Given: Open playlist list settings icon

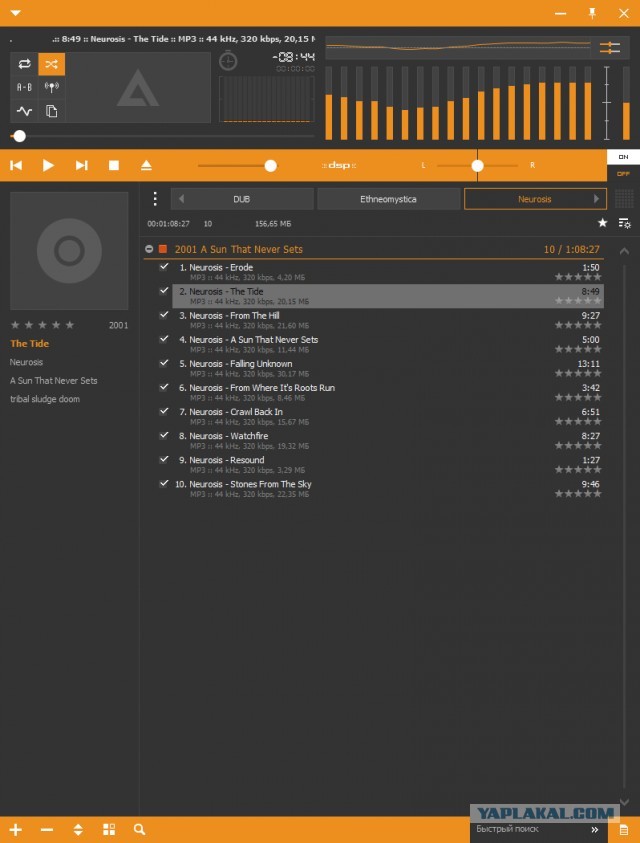Looking at the screenshot, I should [624, 223].
